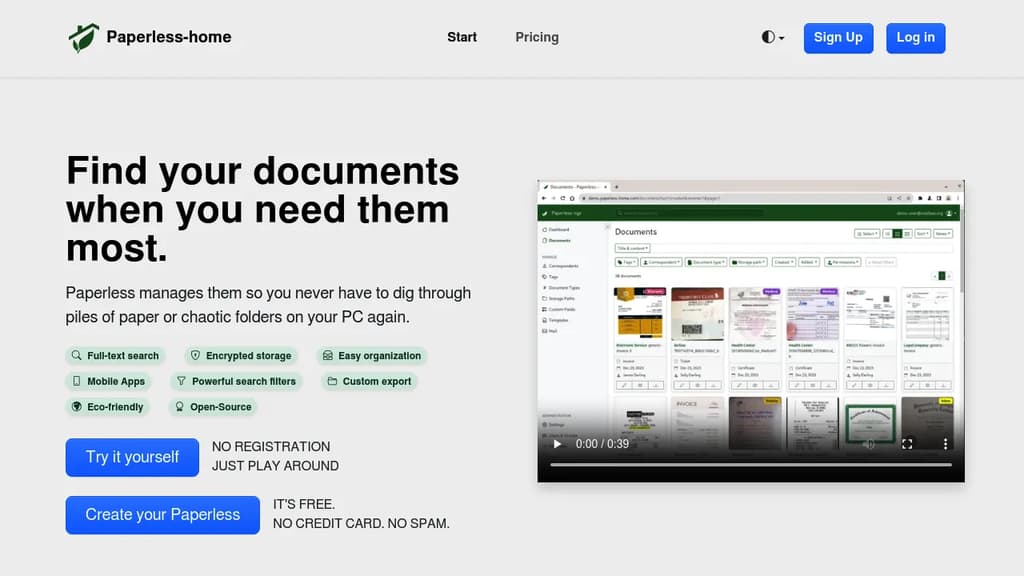Image resolution: width=1024 pixels, height=576 pixels.
Task: Select Tags in the Paperless sidebar
Action: click(560, 277)
